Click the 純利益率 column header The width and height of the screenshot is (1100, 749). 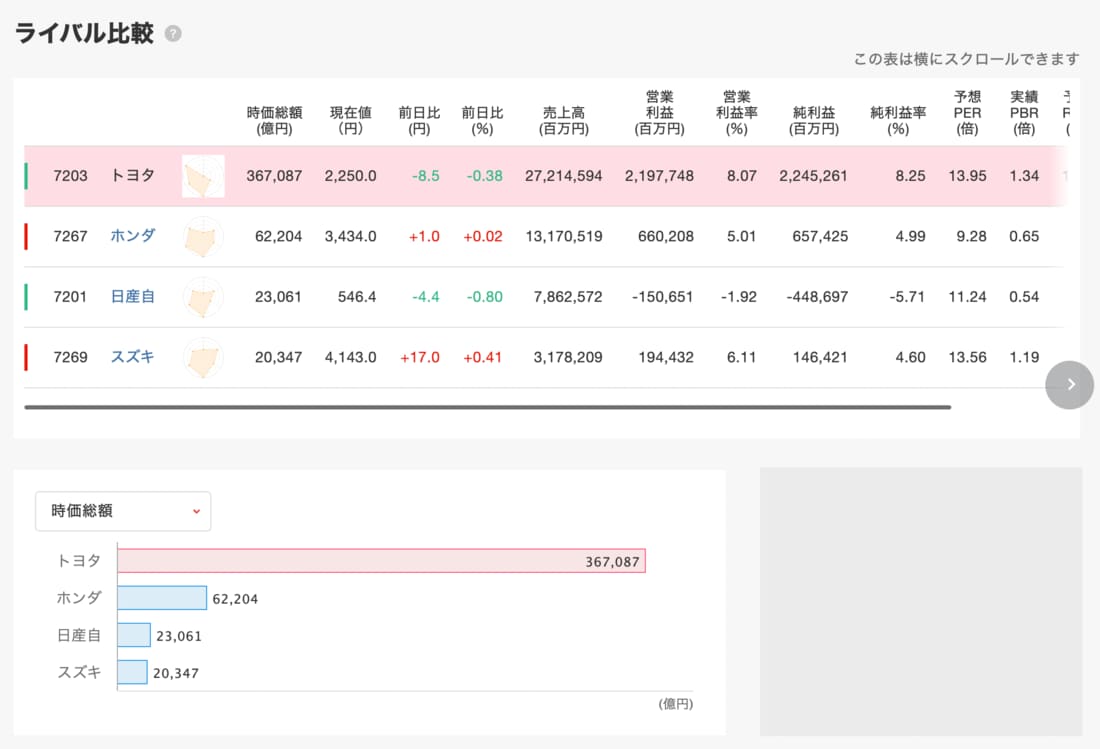coord(898,121)
